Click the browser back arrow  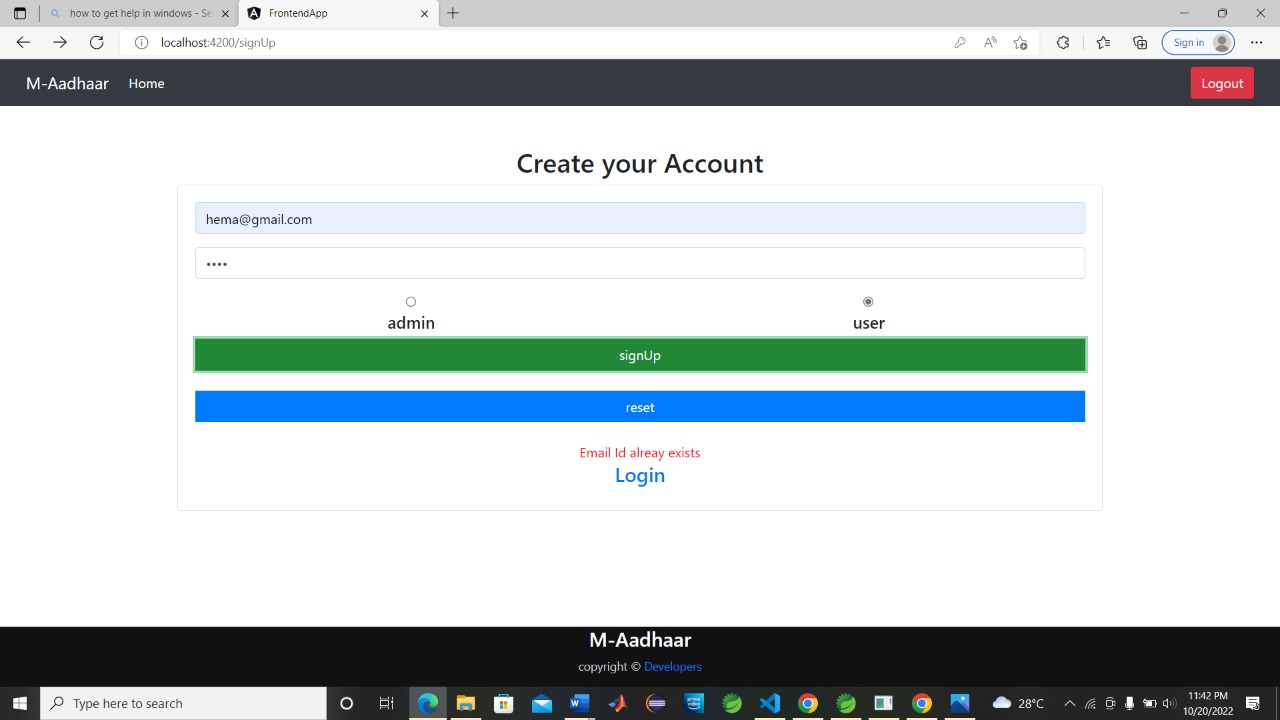[x=23, y=42]
